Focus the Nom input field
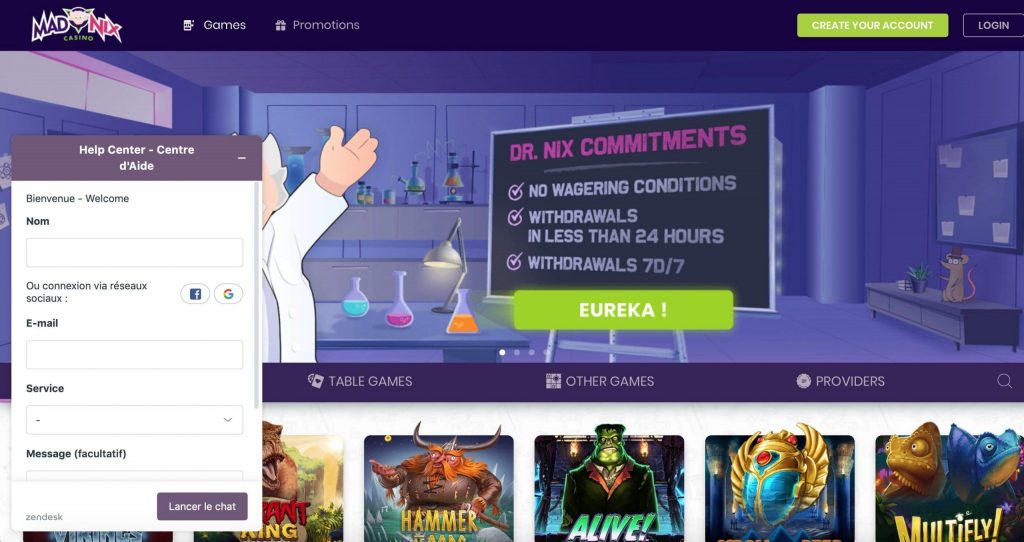The height and width of the screenshot is (542, 1024). [x=135, y=252]
